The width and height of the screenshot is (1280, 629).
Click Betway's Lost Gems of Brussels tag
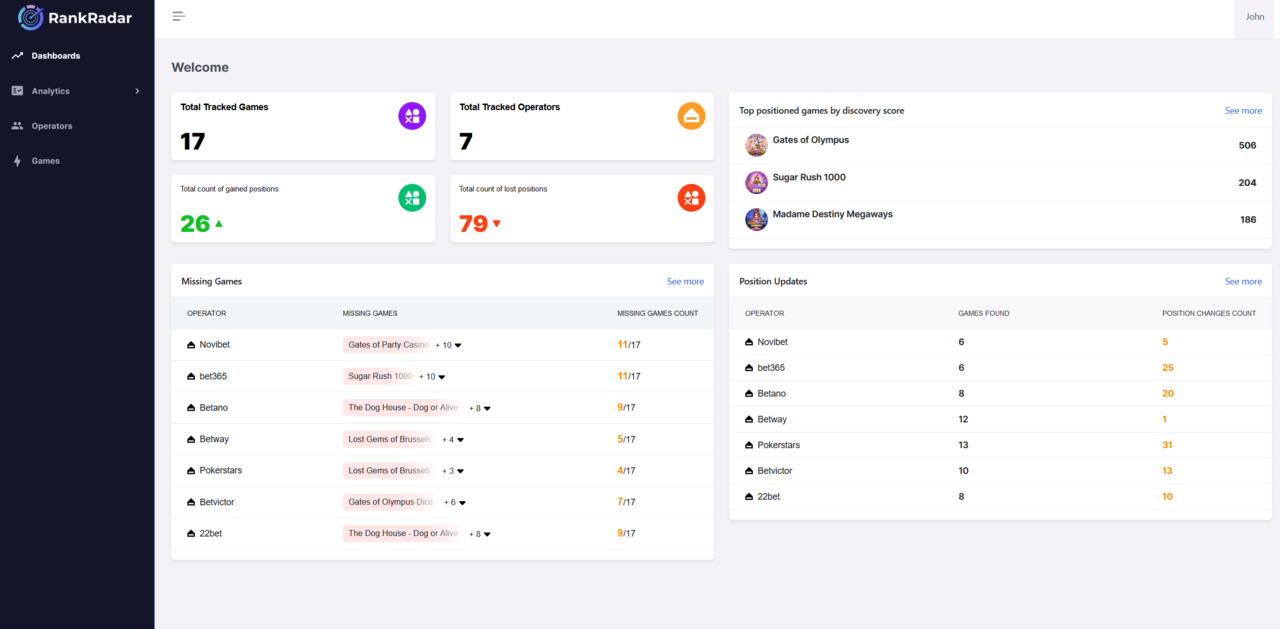389,440
